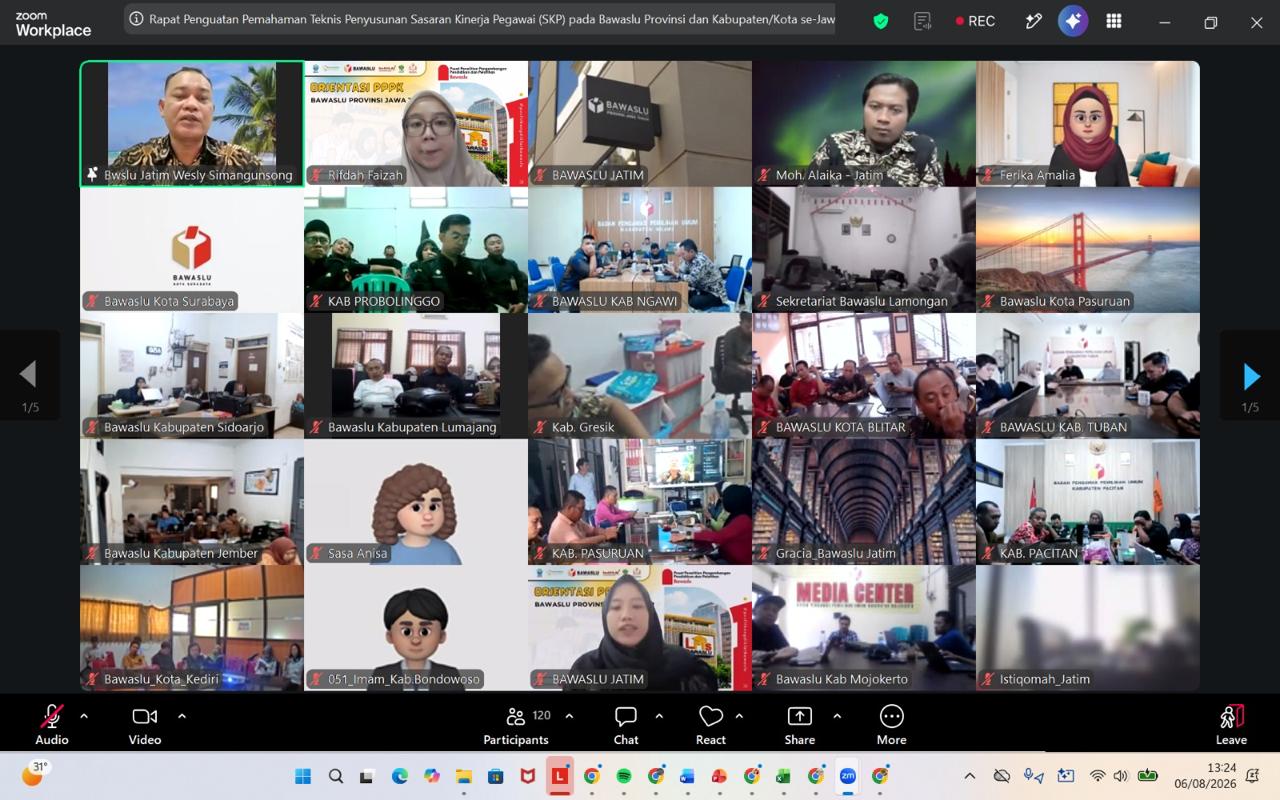
Task: Click the Zoom Workplace logo
Action: coord(53,24)
